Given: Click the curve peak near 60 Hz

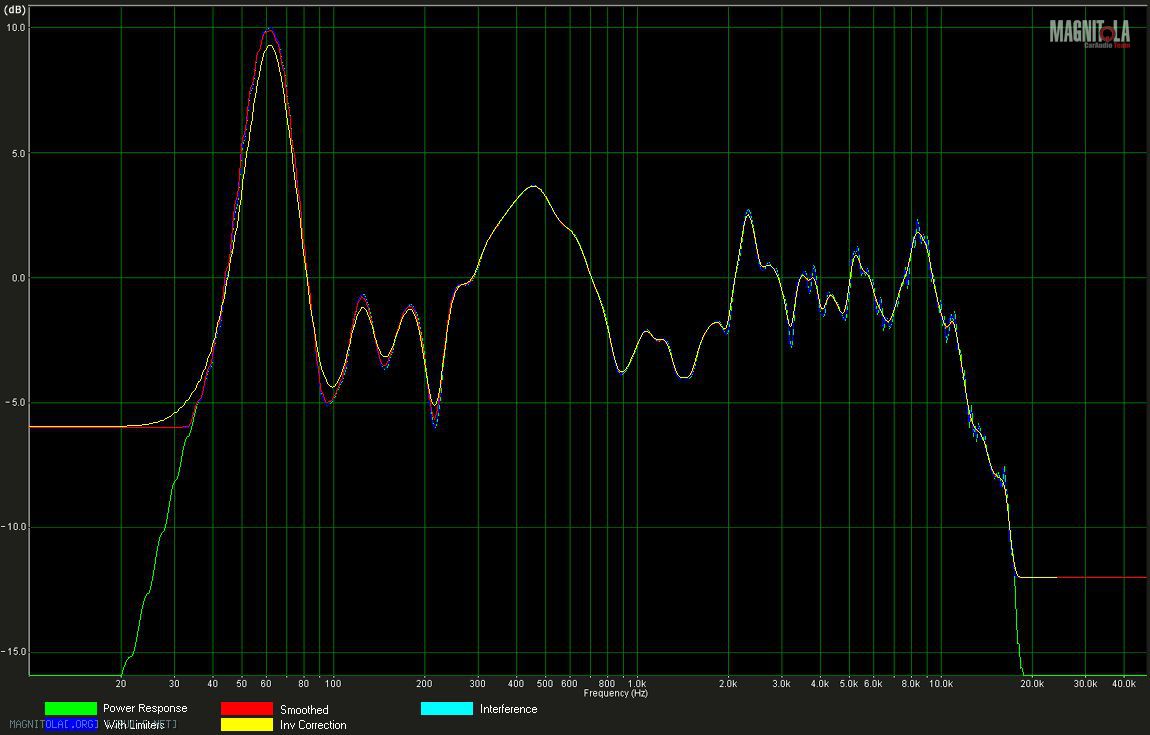Looking at the screenshot, I should (267, 30).
